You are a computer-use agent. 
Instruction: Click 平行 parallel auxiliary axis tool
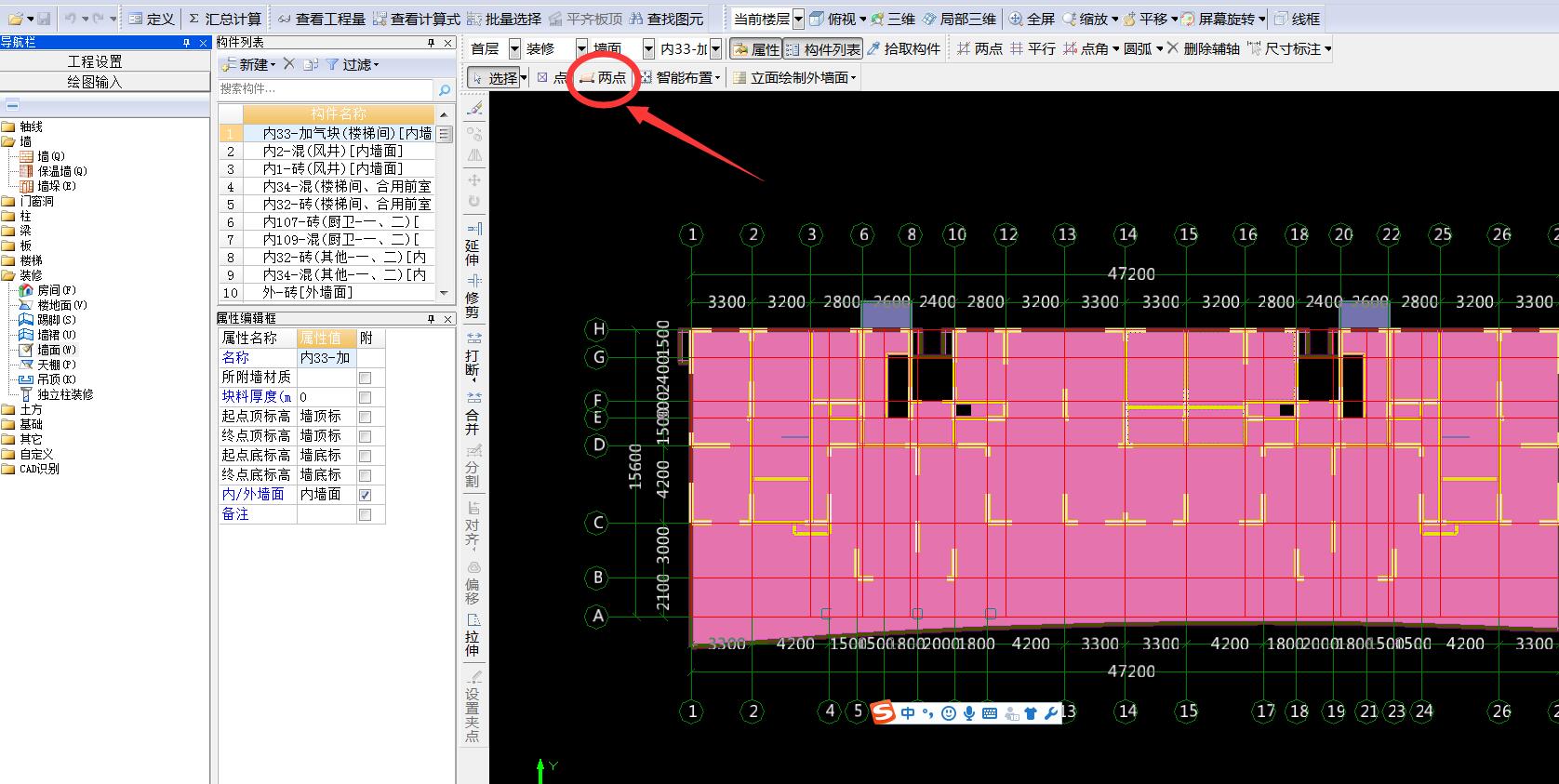[1033, 48]
